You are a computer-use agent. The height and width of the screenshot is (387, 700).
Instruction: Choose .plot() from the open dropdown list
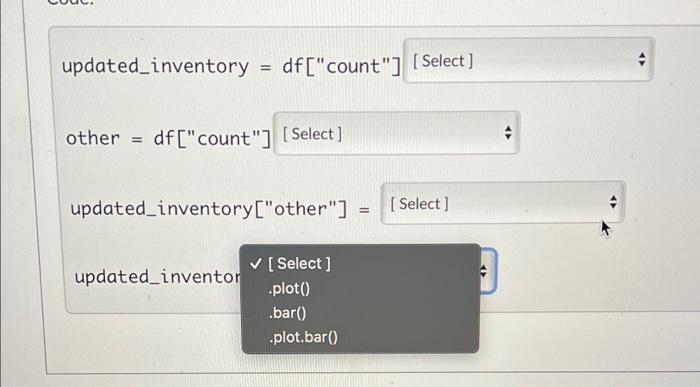289,288
